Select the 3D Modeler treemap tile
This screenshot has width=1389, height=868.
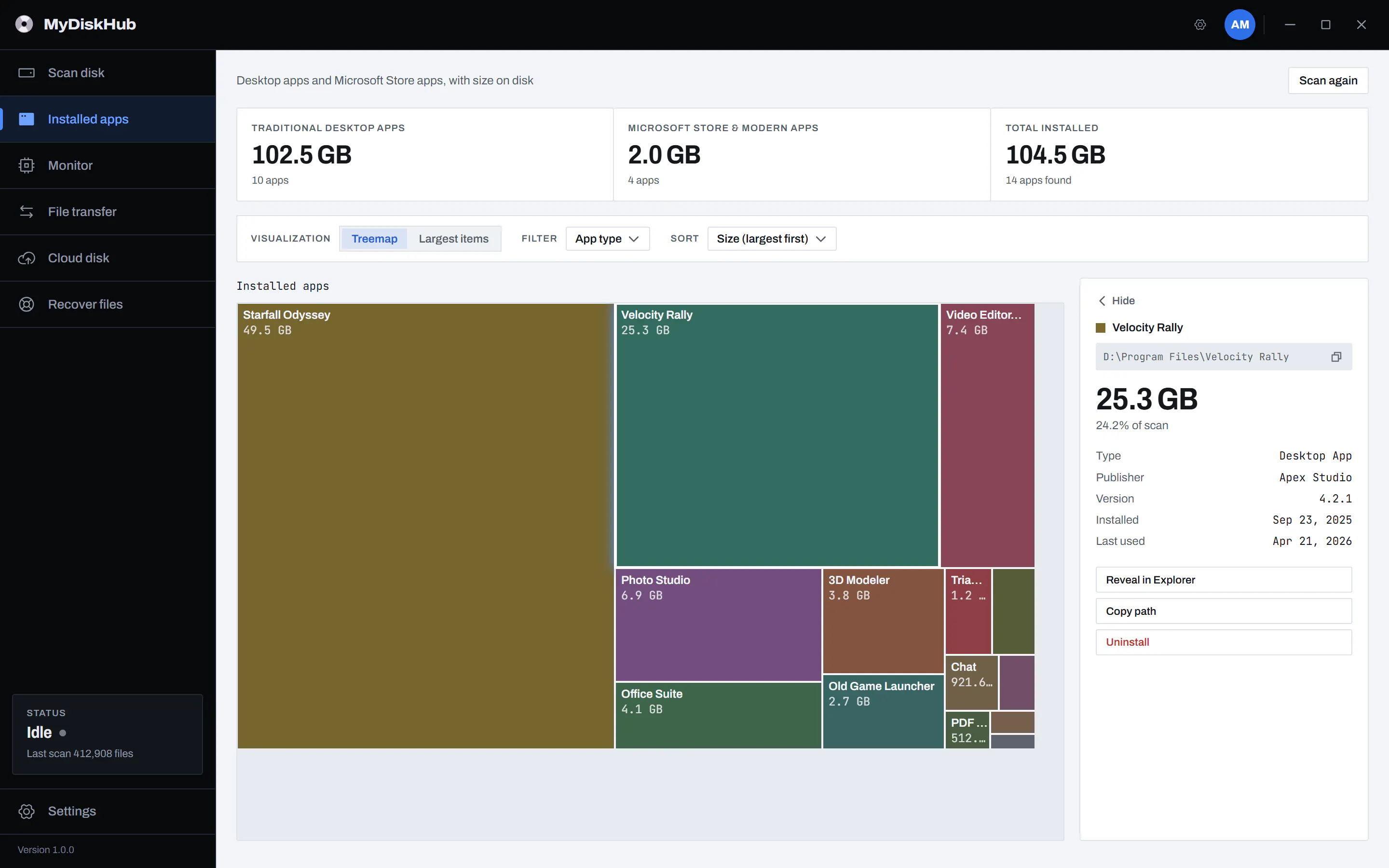pos(883,621)
